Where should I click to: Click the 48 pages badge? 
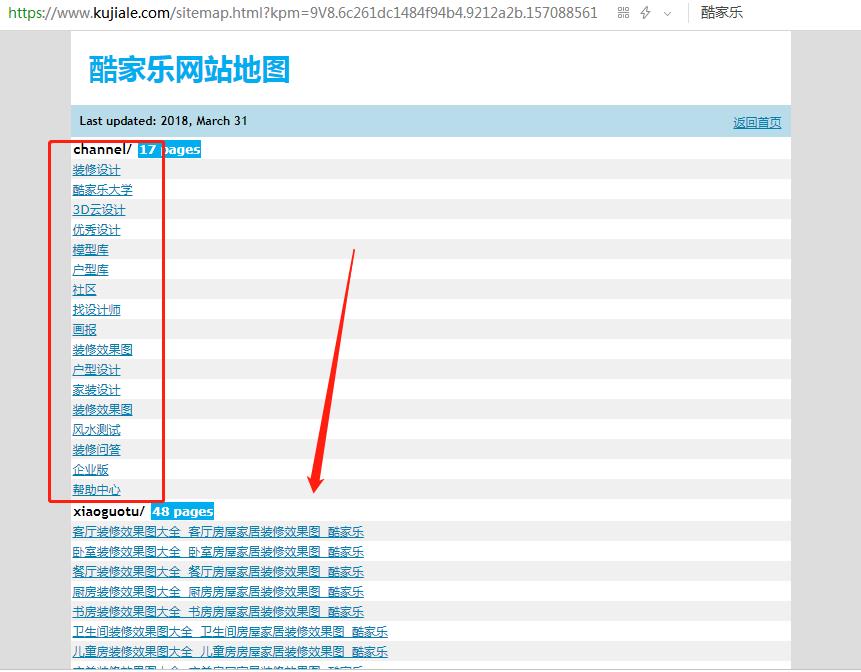pyautogui.click(x=182, y=511)
